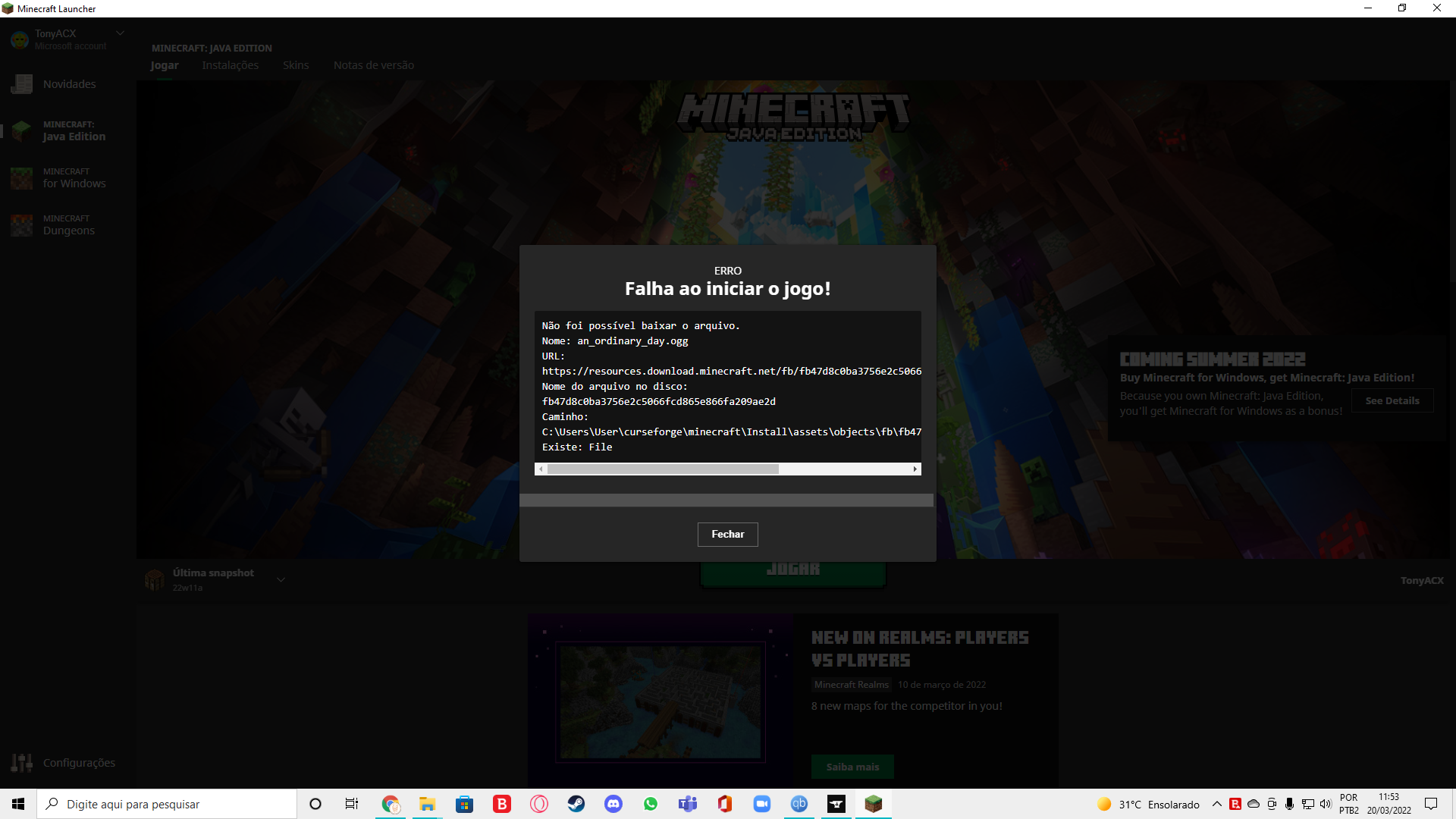
Task: Select the Minecraft Java Edition grass block icon
Action: 21,131
